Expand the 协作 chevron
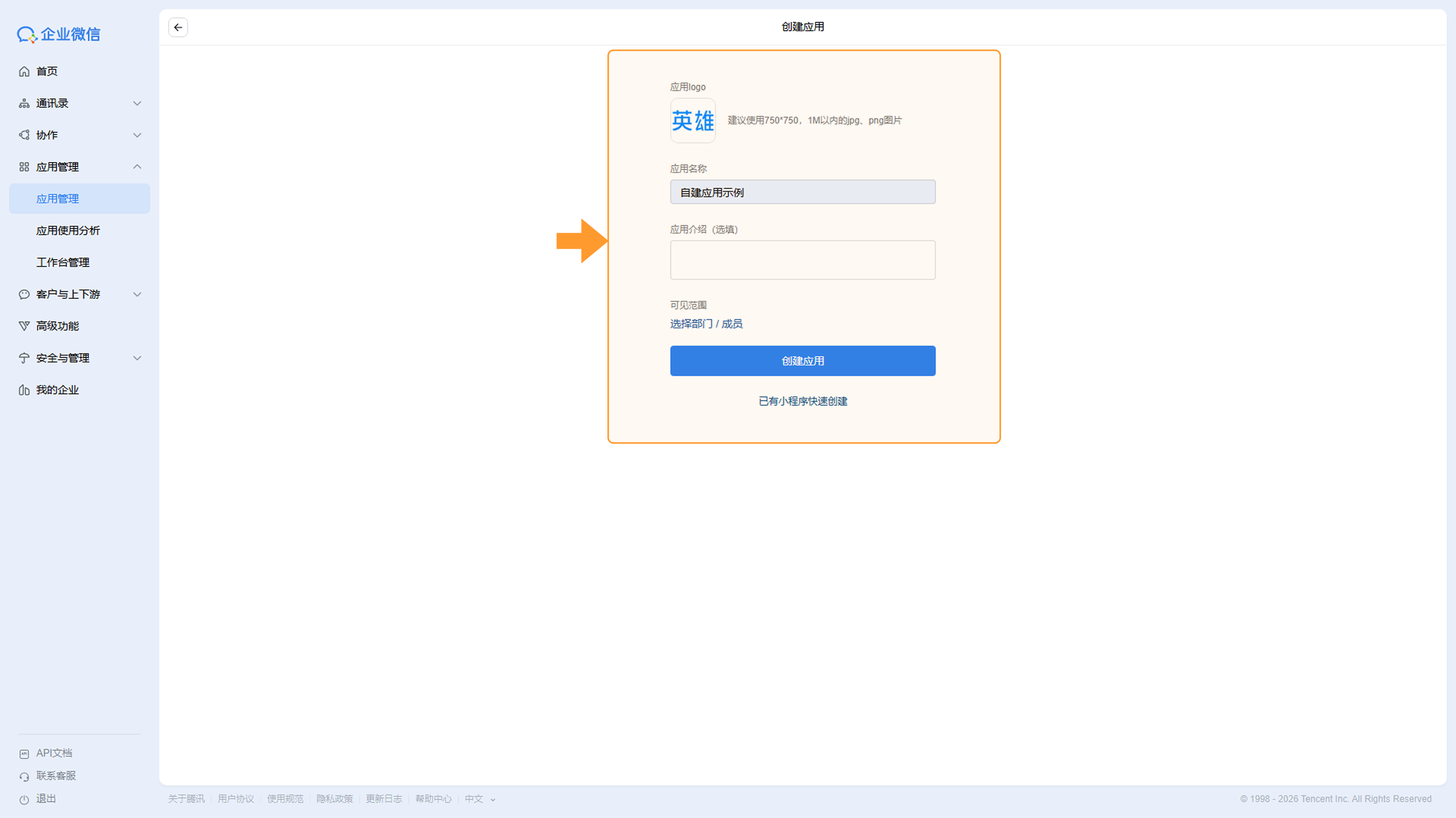This screenshot has width=1456, height=818. (x=137, y=135)
